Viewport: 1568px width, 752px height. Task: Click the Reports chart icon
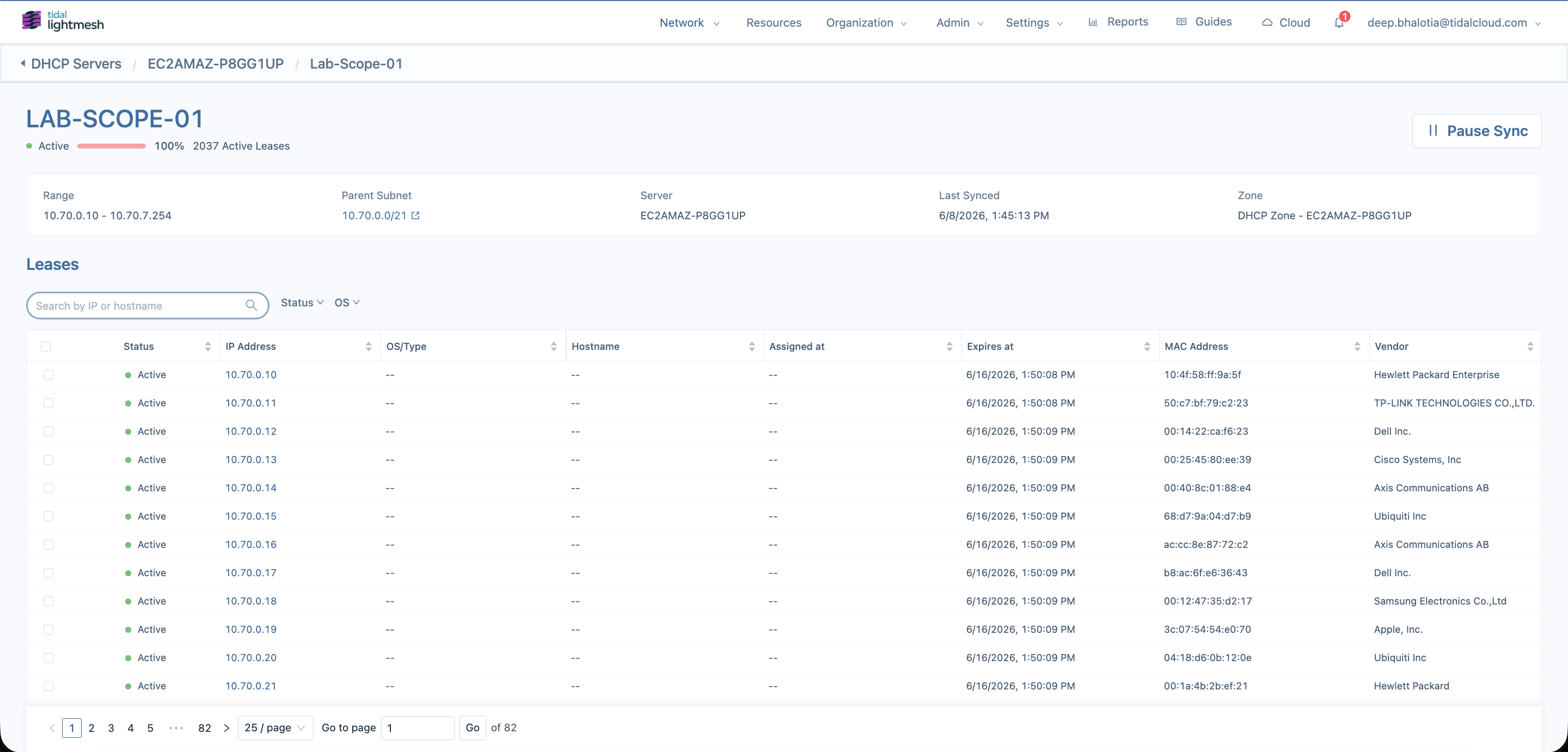coord(1093,22)
